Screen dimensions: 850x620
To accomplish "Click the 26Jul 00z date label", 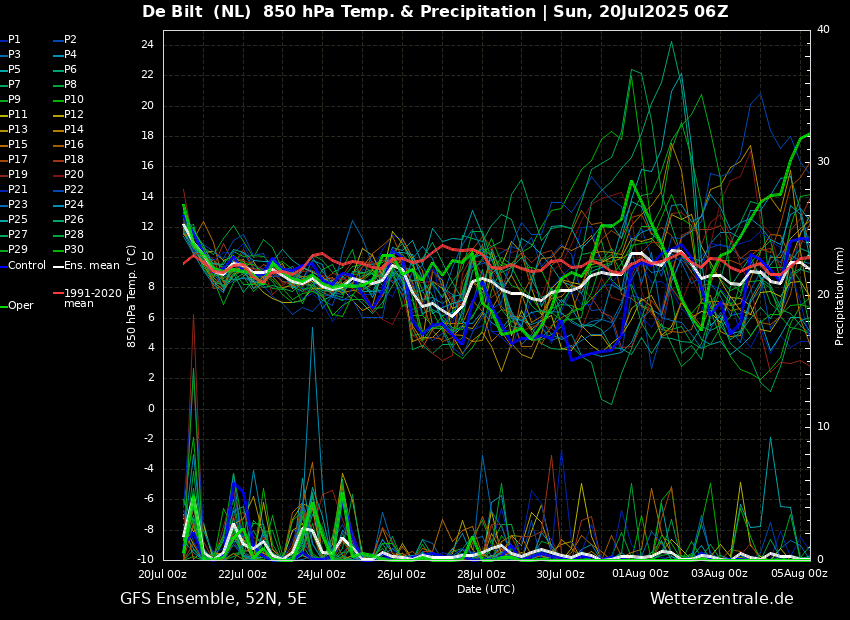I will point(401,574).
